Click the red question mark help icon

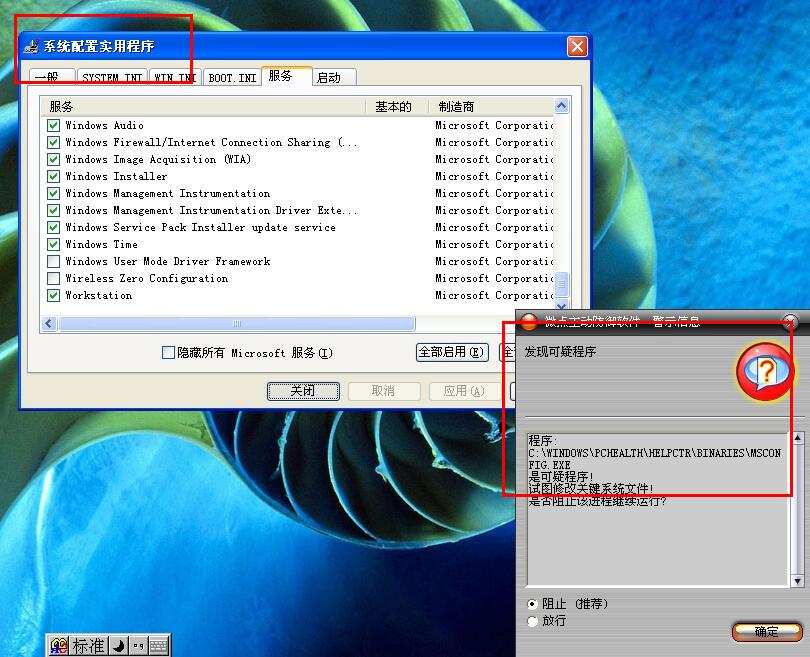coord(765,372)
